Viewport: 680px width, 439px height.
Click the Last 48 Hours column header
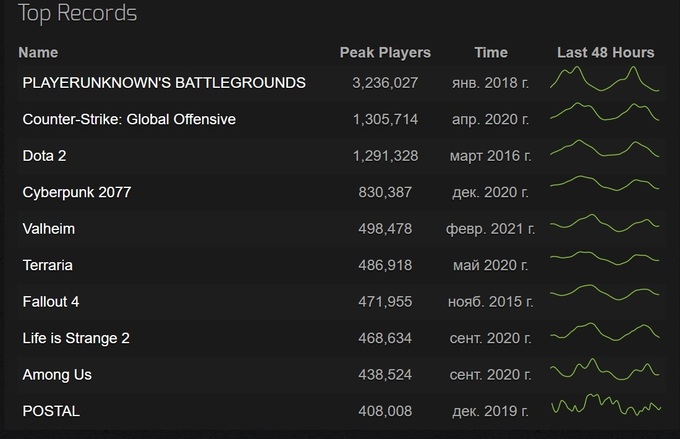(x=605, y=52)
